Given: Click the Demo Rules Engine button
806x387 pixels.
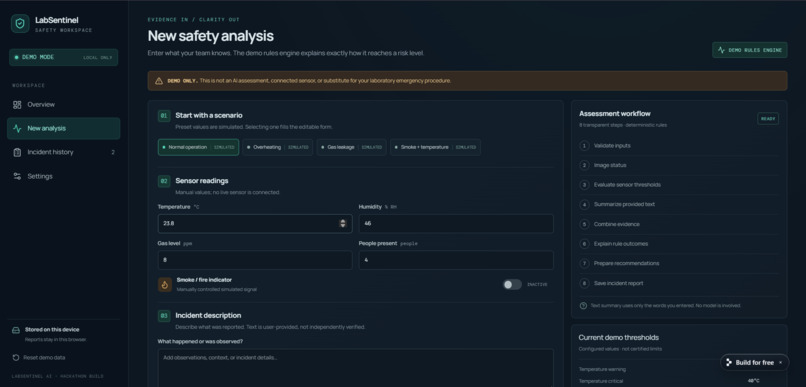Looking at the screenshot, I should pyautogui.click(x=749, y=50).
